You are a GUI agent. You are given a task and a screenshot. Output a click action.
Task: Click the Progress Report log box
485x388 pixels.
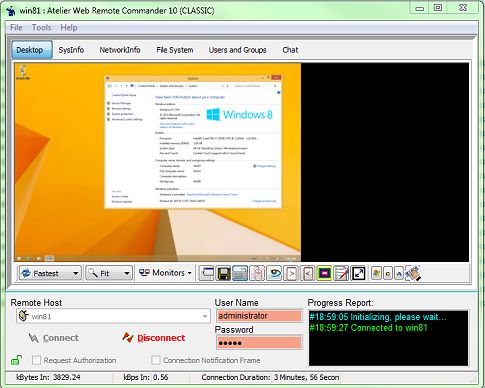pos(388,338)
